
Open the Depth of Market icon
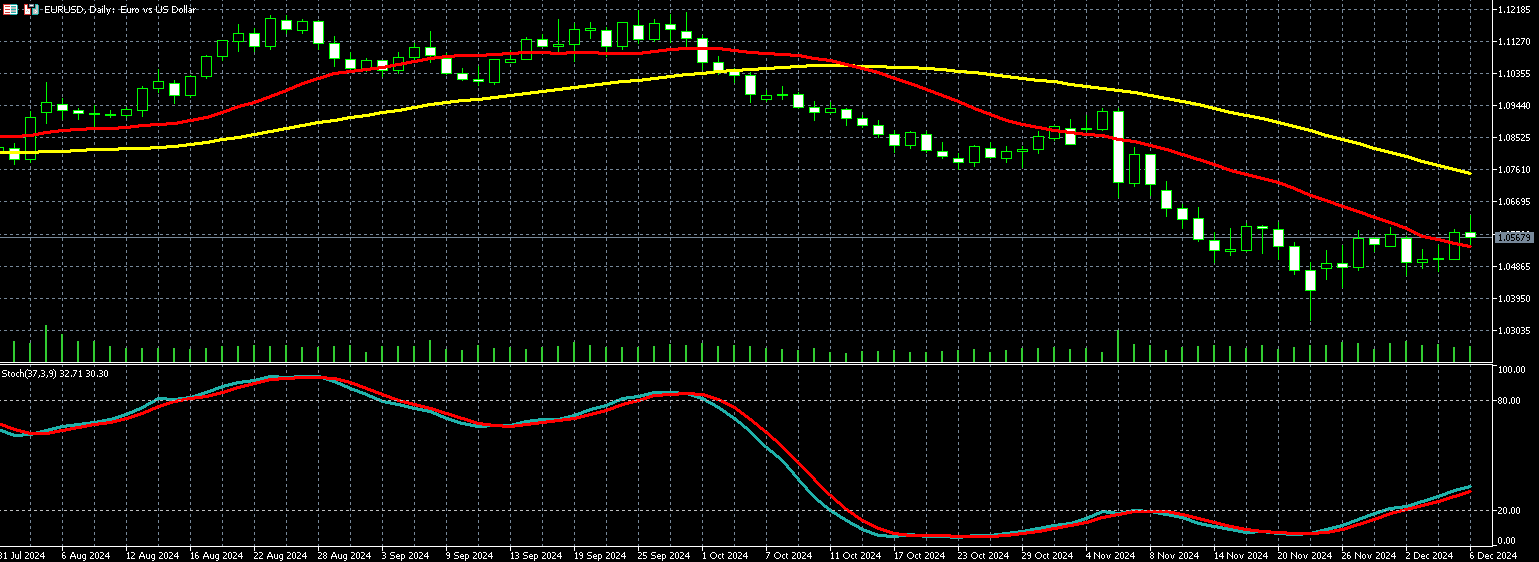pos(31,9)
